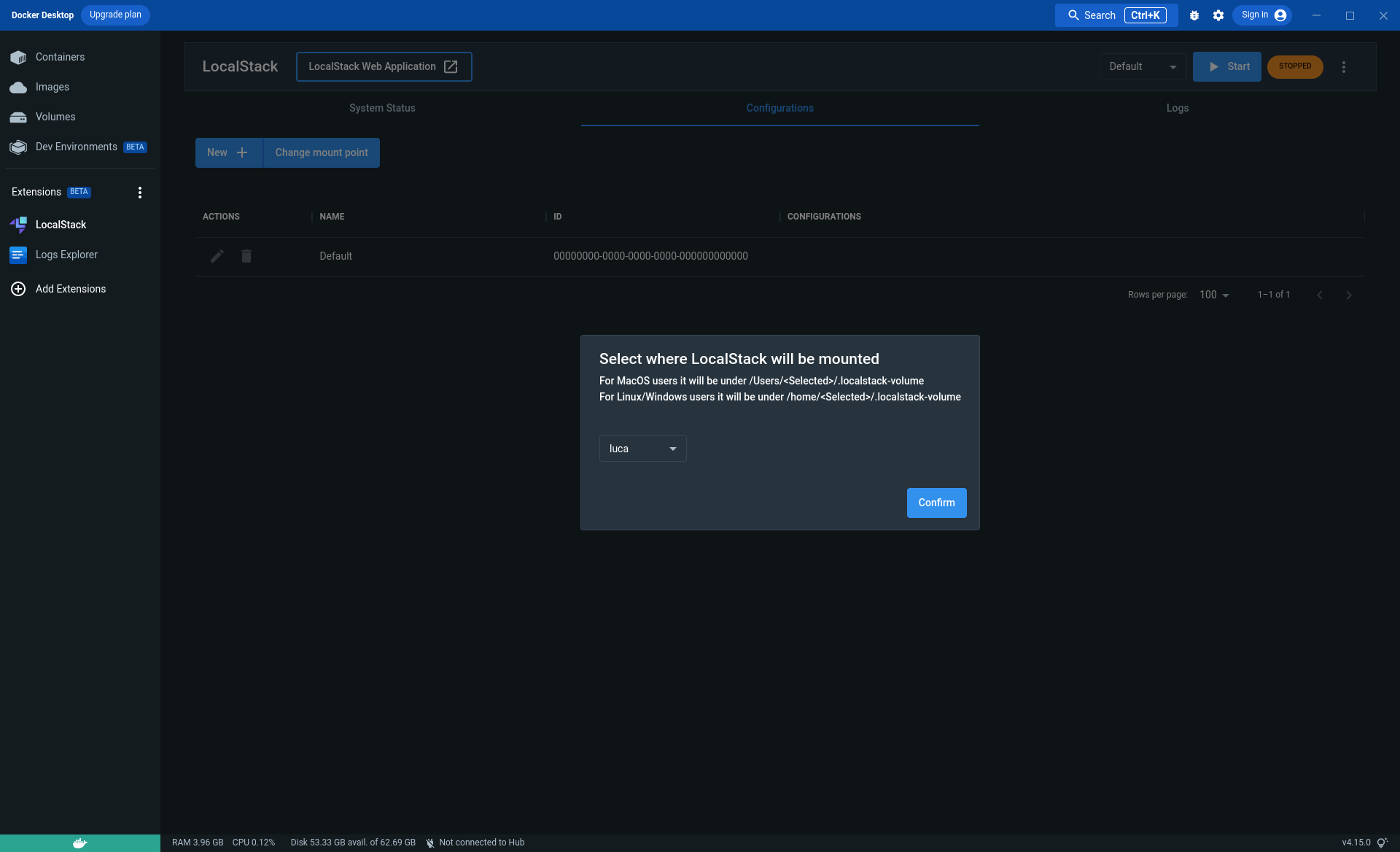The image size is (1400, 852).
Task: Open the Extensions three-dot menu
Action: 140,193
